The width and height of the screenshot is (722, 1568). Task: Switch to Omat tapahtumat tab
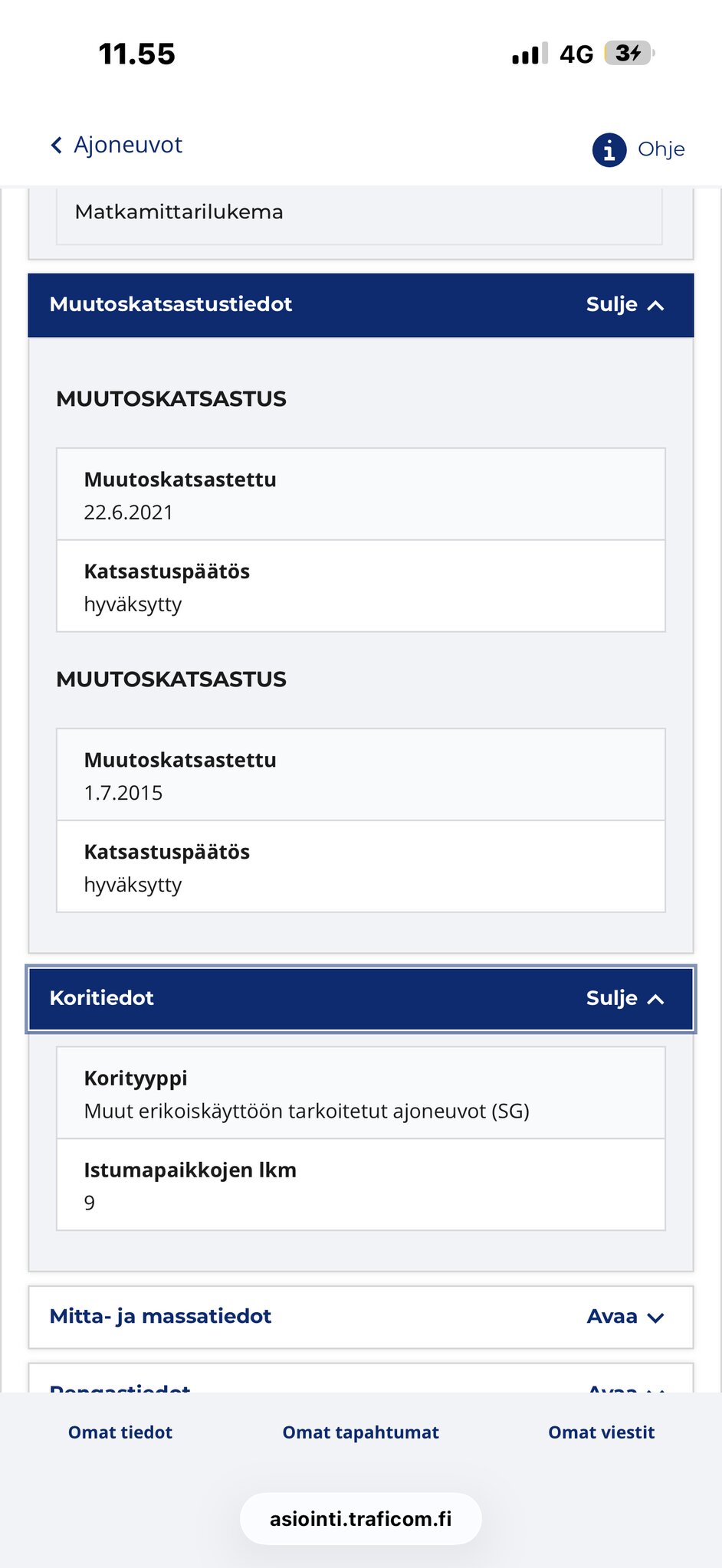tap(361, 1432)
